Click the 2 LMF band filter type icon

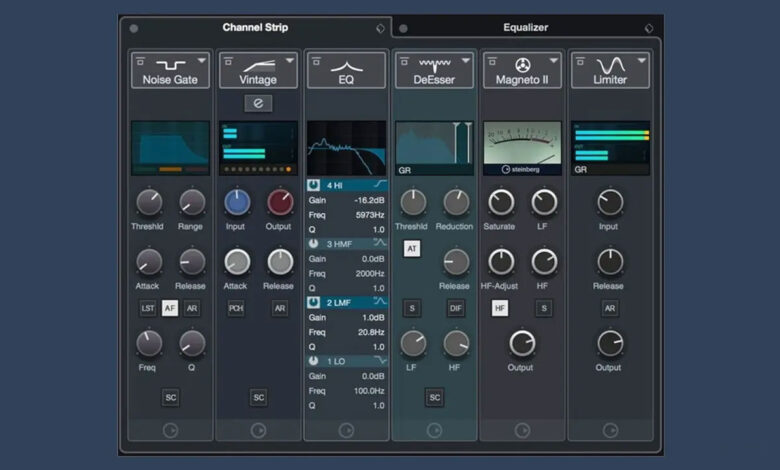(380, 302)
